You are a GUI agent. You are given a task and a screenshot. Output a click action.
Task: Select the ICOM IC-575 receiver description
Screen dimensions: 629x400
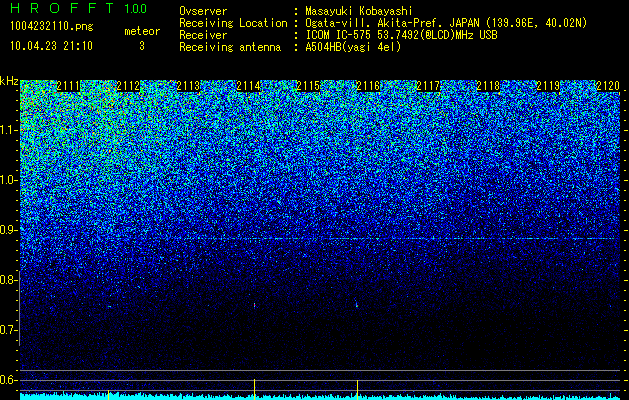[401, 35]
